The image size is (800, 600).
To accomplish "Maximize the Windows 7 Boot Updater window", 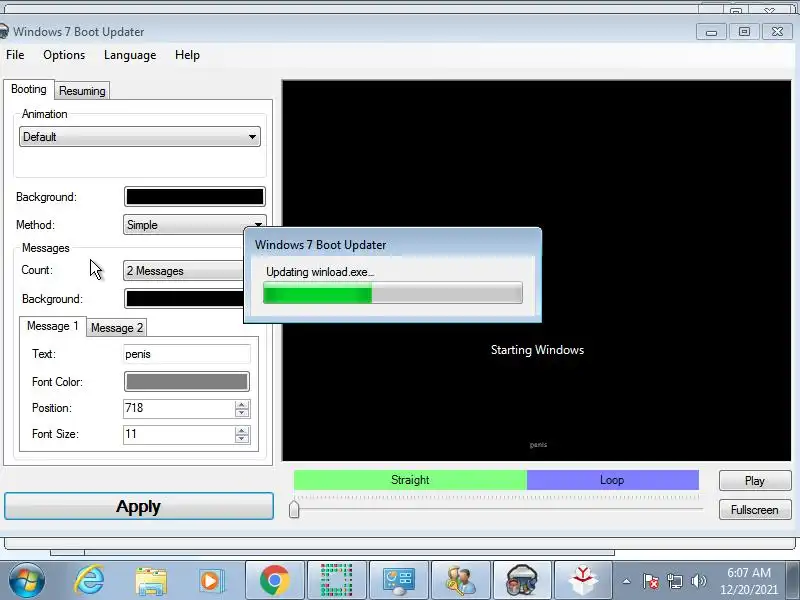I will [744, 32].
